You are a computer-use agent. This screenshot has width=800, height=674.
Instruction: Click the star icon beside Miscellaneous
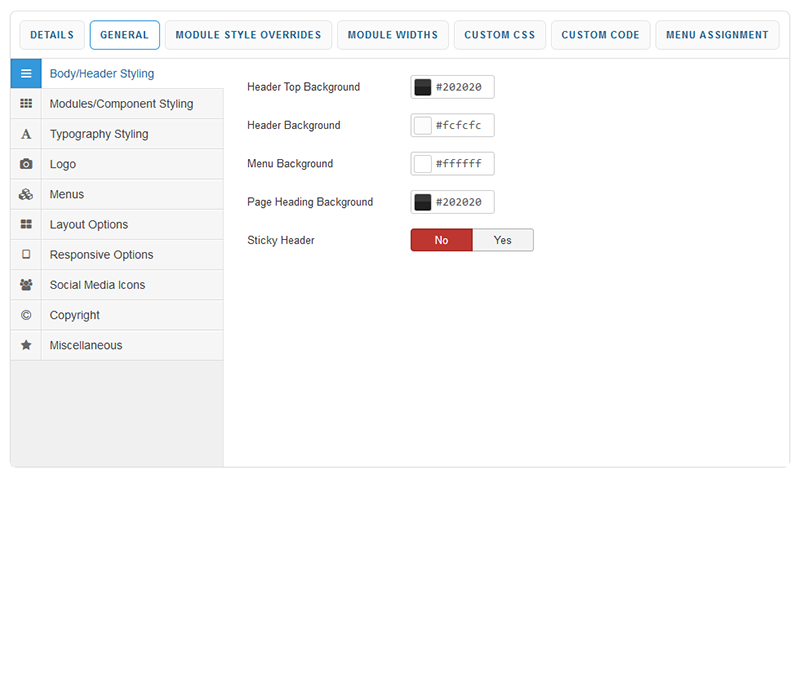[26, 345]
